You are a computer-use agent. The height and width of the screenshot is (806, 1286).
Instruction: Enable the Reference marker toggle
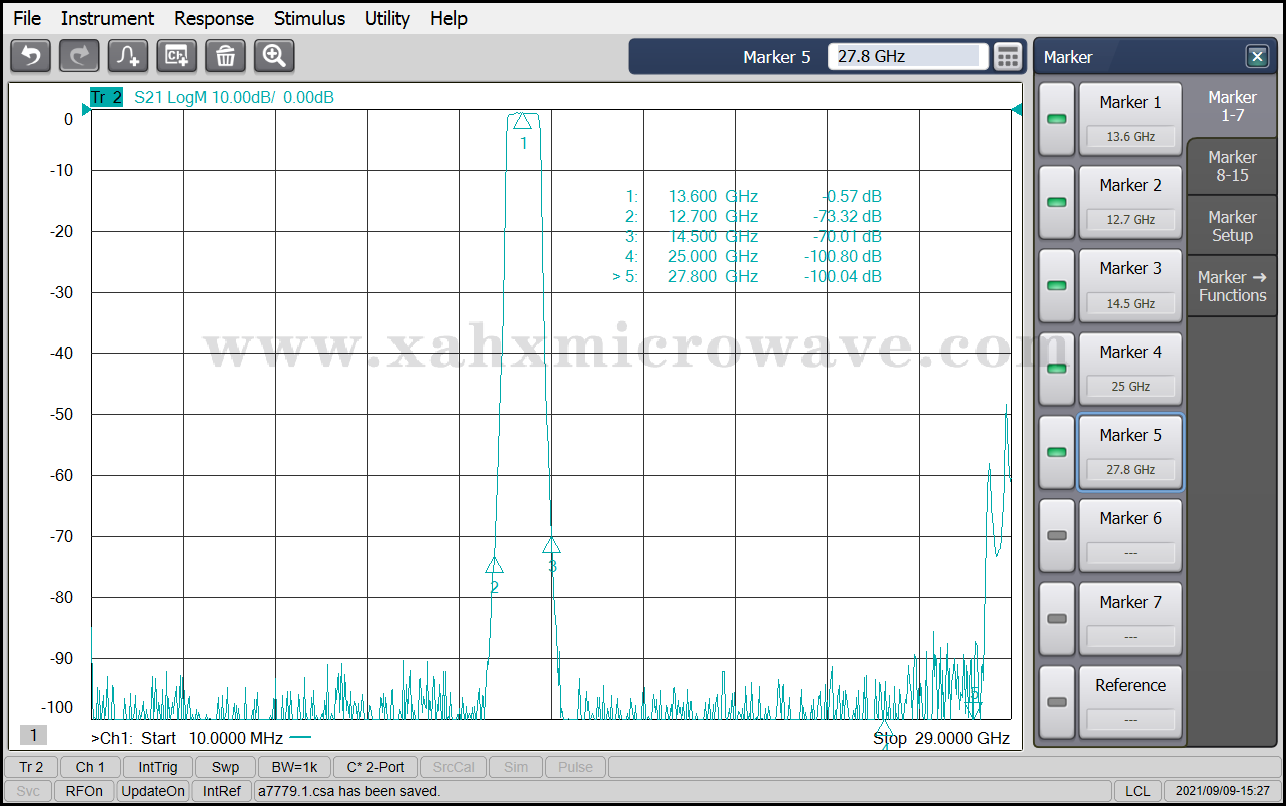point(1057,702)
